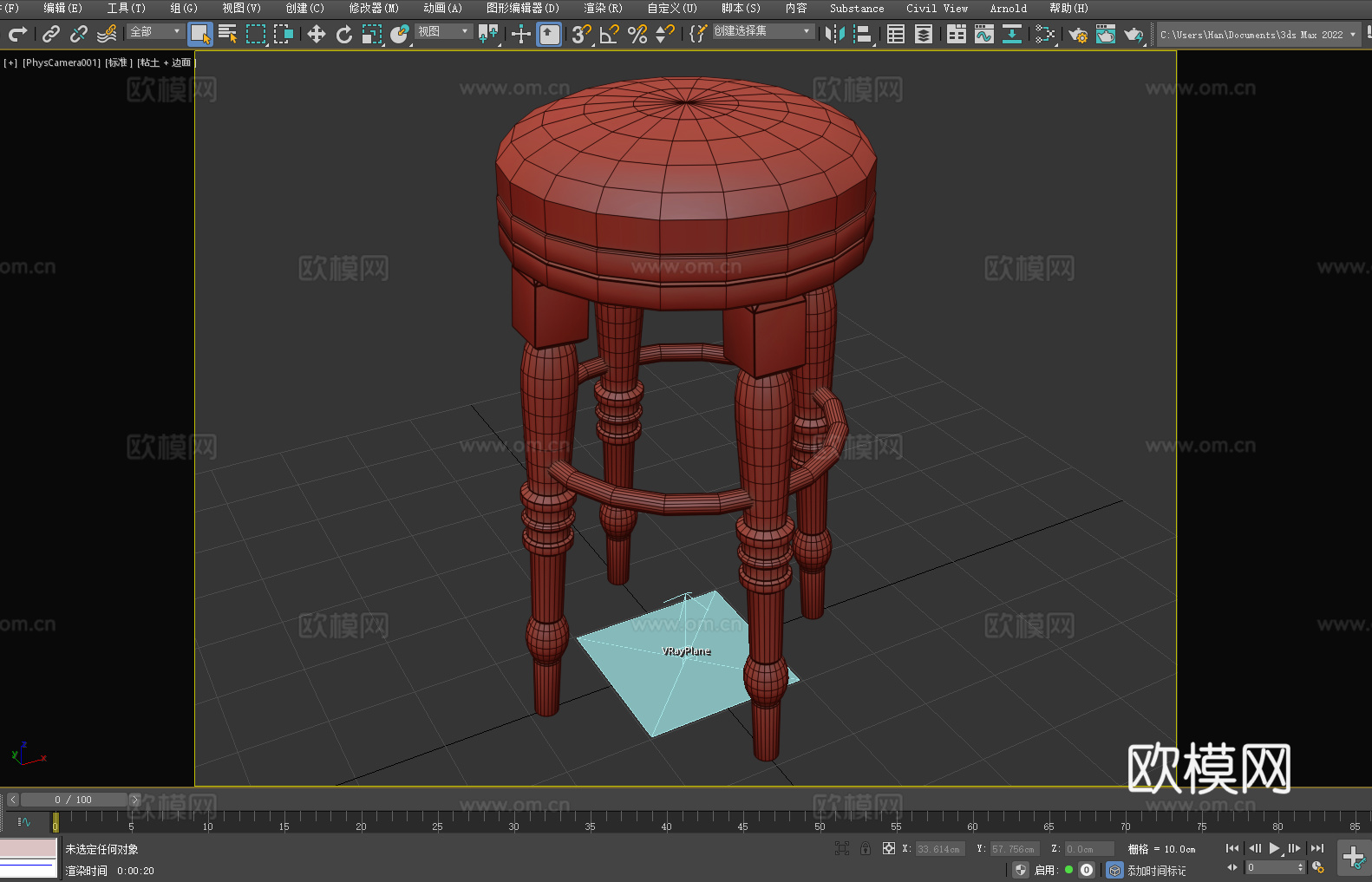Toggle Percent Snap
Screen dimensions: 1372x882
(x=637, y=34)
